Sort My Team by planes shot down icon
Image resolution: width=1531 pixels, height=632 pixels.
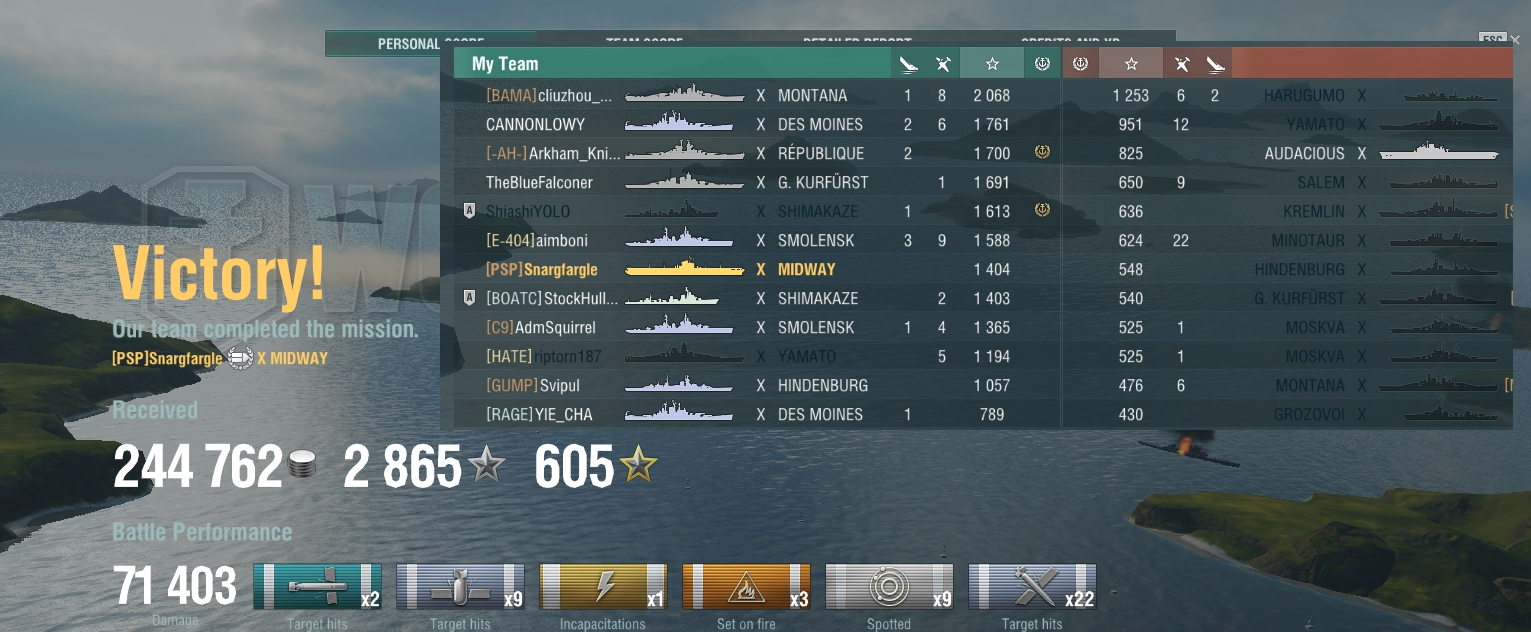942,64
